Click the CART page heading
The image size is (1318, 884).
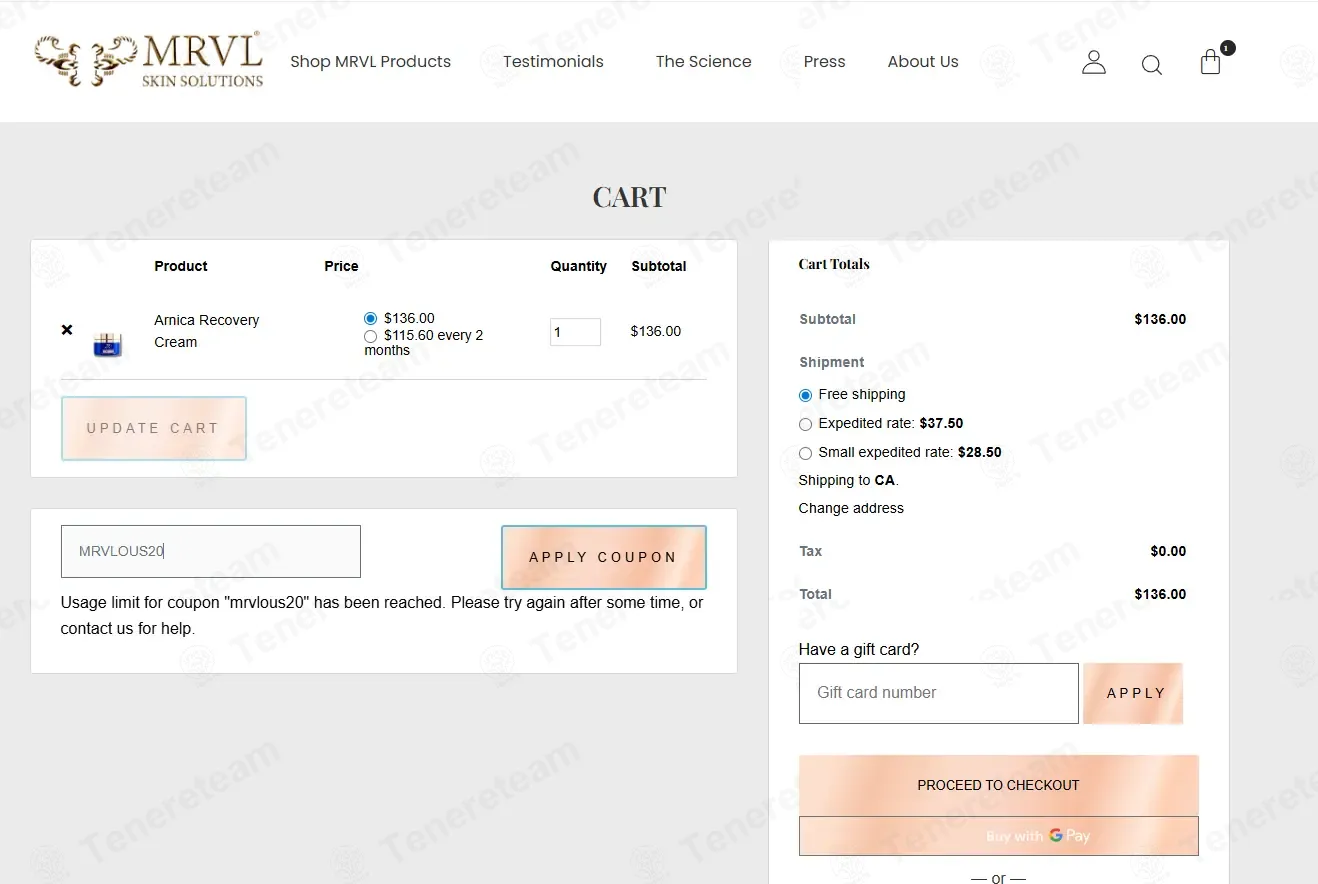629,197
